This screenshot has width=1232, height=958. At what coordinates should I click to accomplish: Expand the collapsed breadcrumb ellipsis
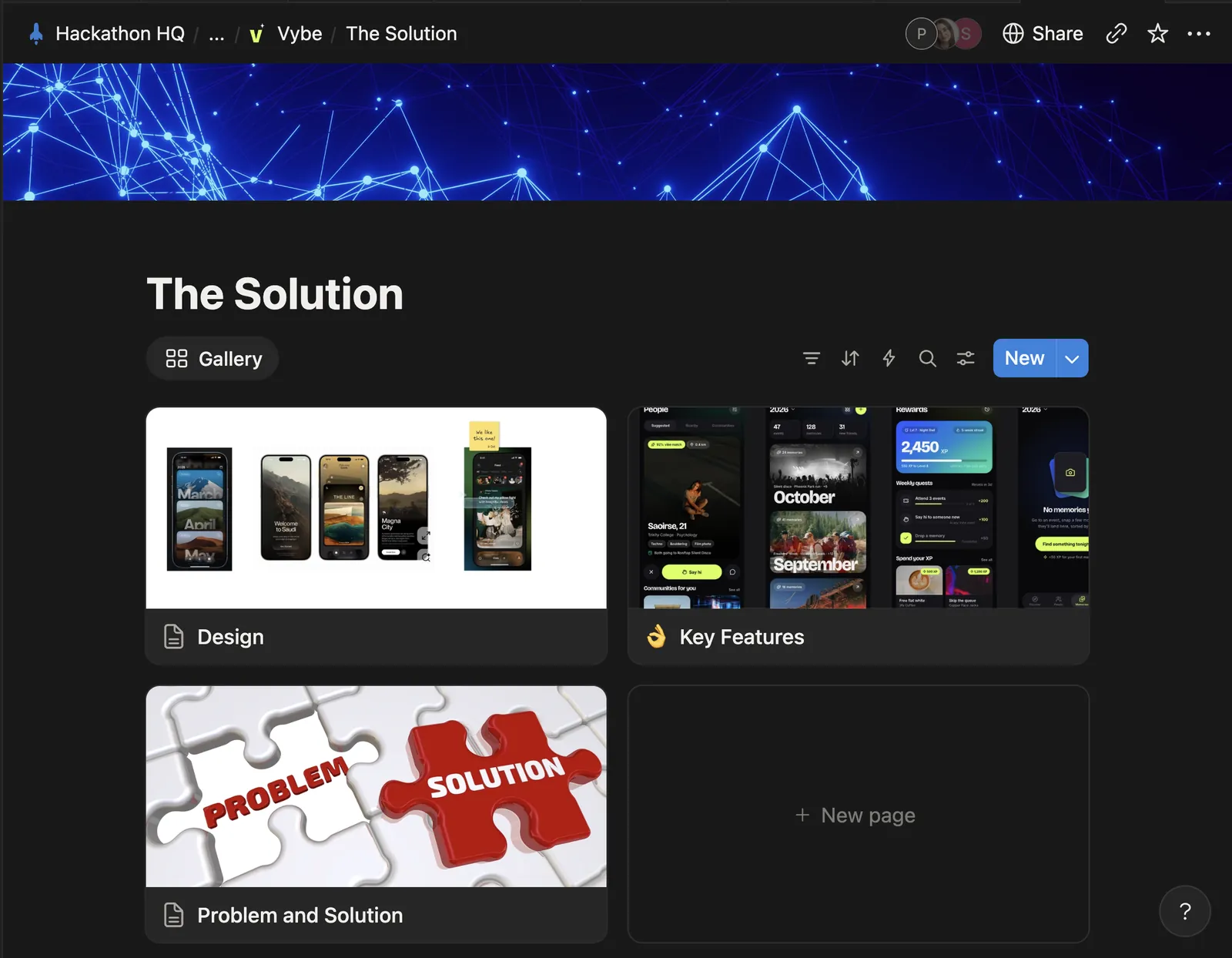tap(216, 34)
